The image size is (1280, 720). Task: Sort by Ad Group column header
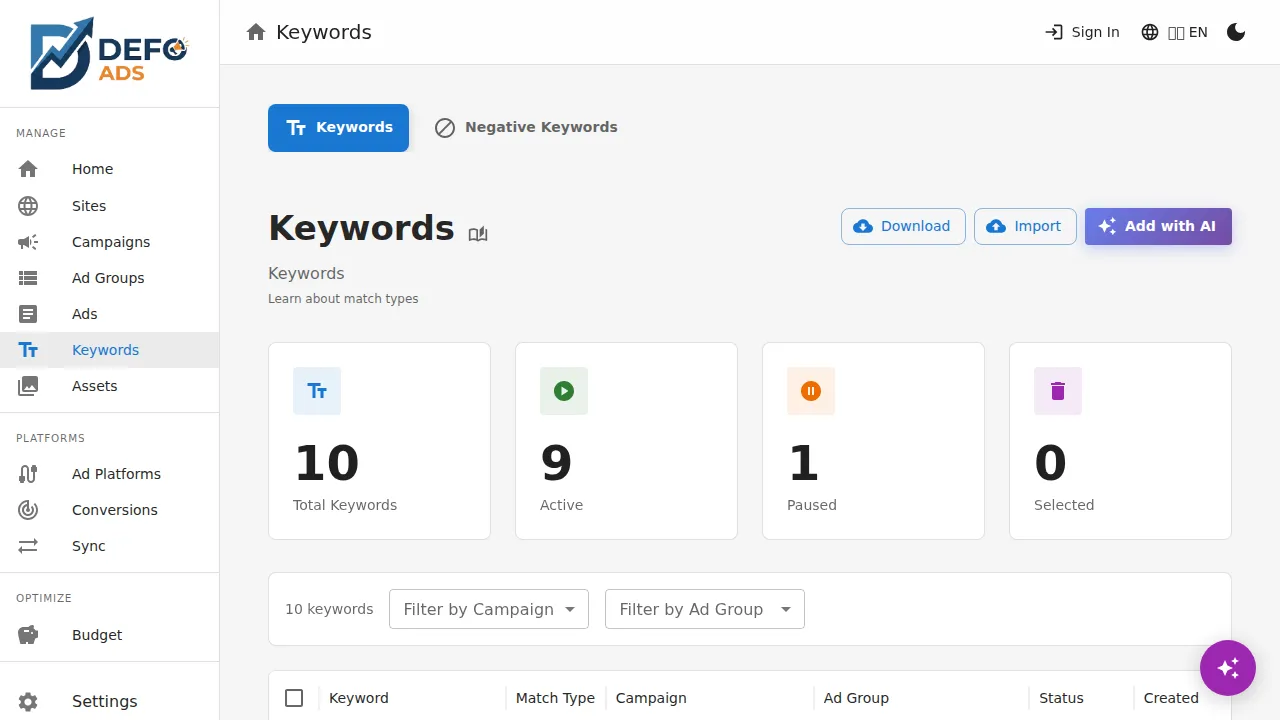pyautogui.click(x=856, y=698)
